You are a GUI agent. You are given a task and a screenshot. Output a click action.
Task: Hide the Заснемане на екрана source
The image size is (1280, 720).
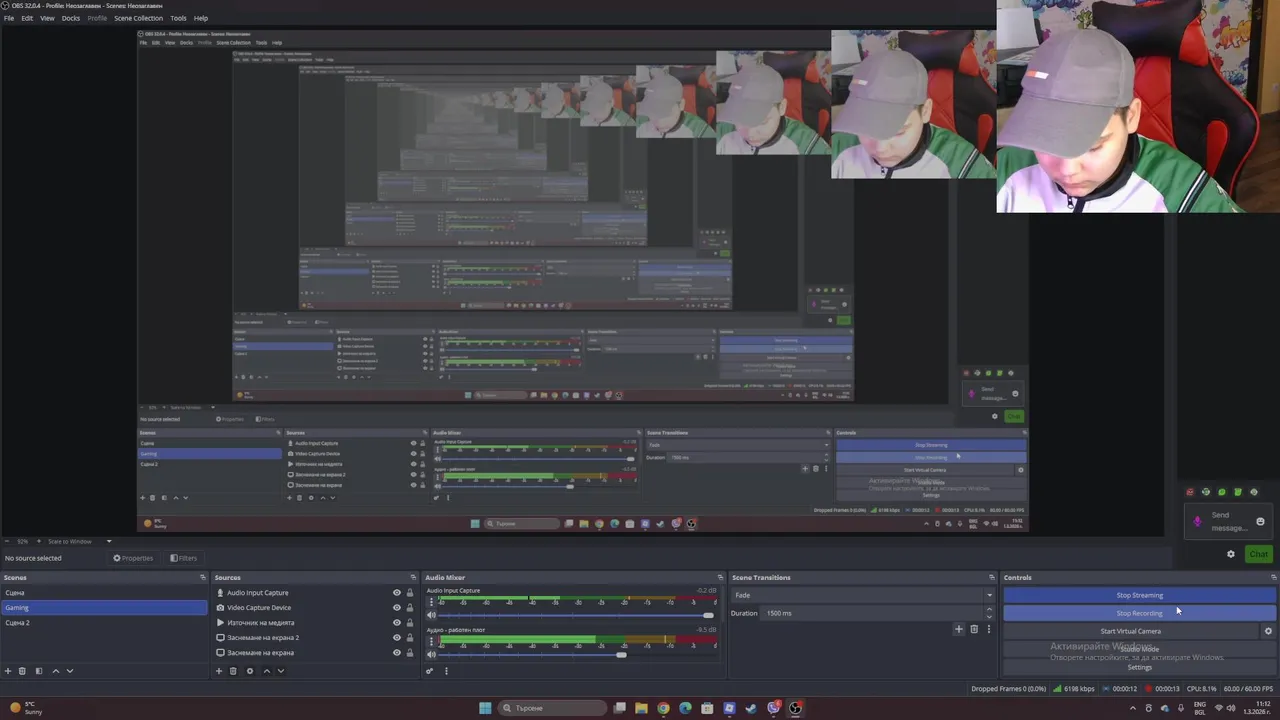(x=397, y=653)
